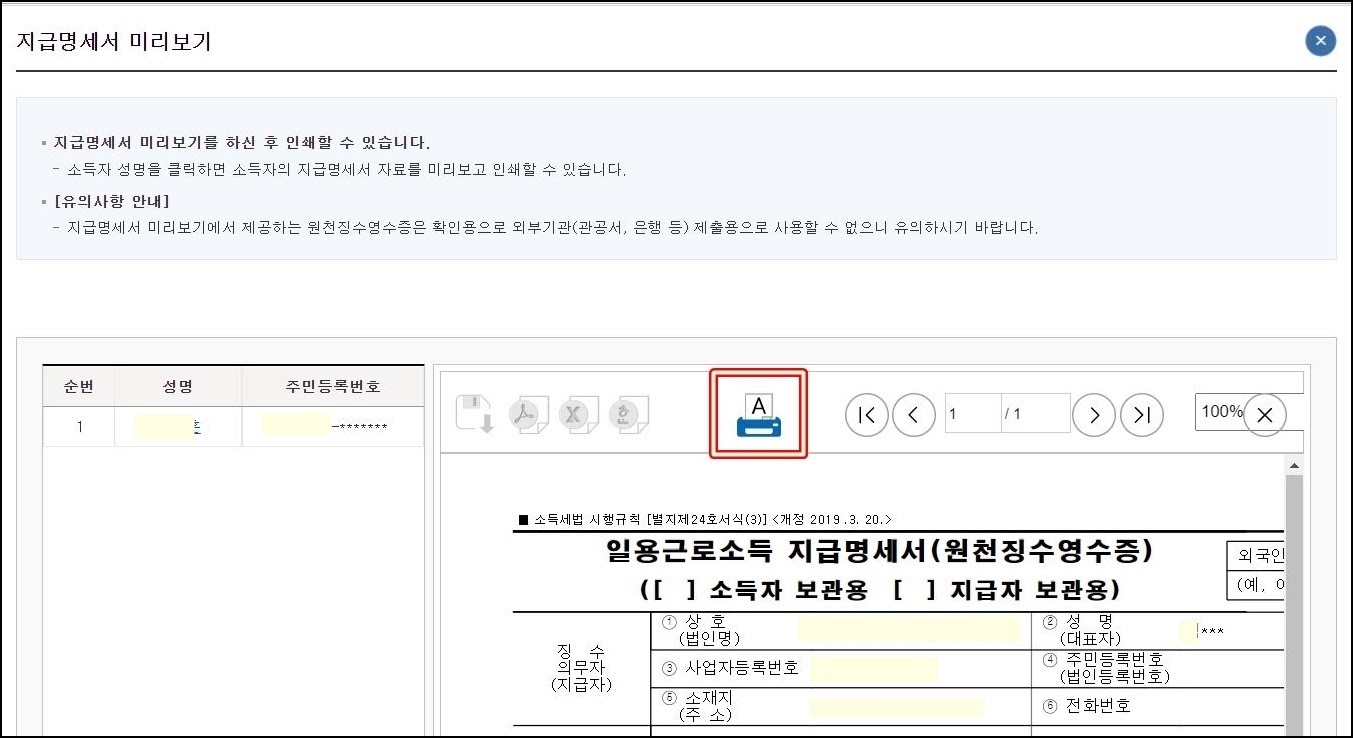Click the 징수의무자 (지급자) cell

[581, 668]
